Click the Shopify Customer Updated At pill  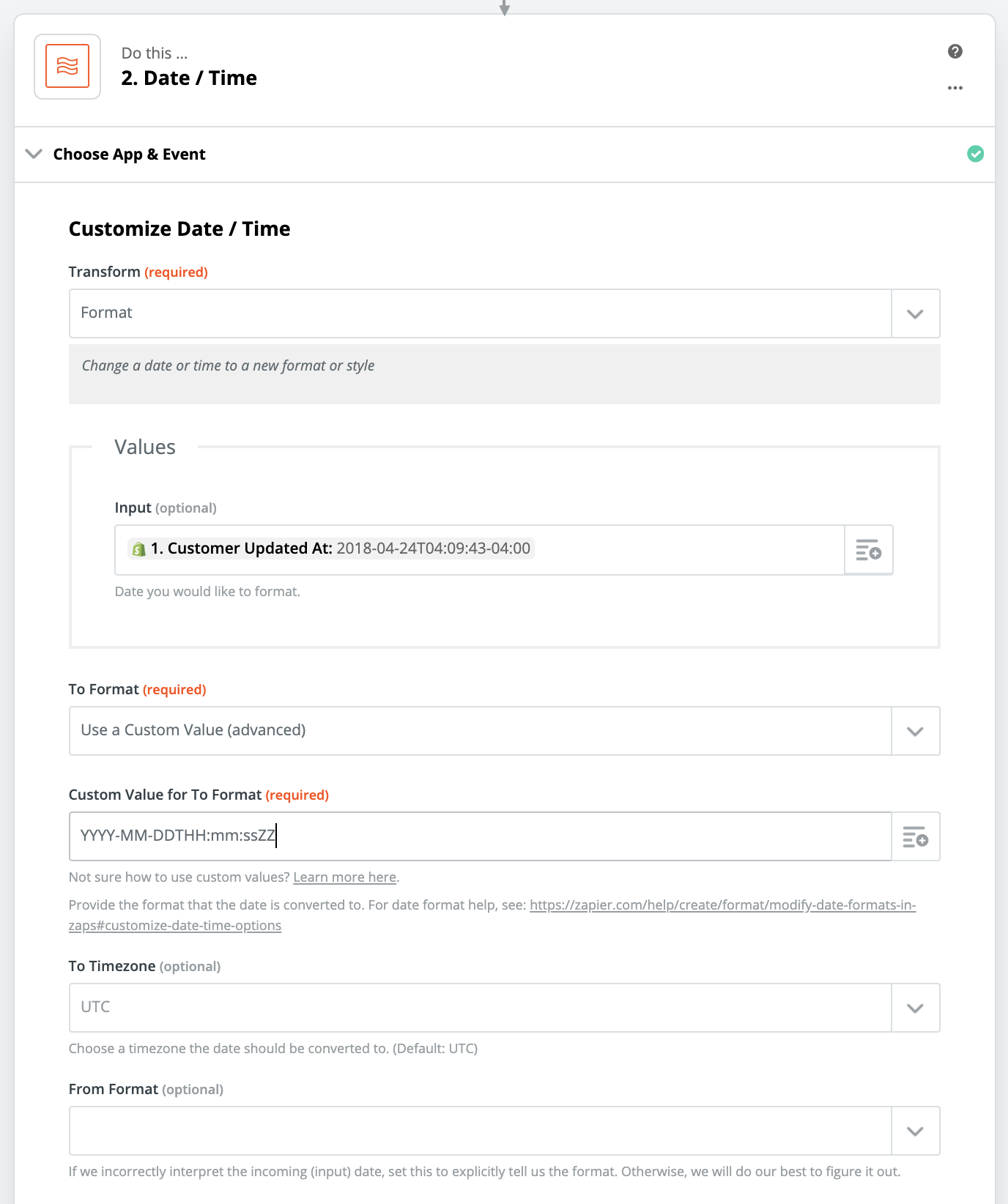click(331, 549)
